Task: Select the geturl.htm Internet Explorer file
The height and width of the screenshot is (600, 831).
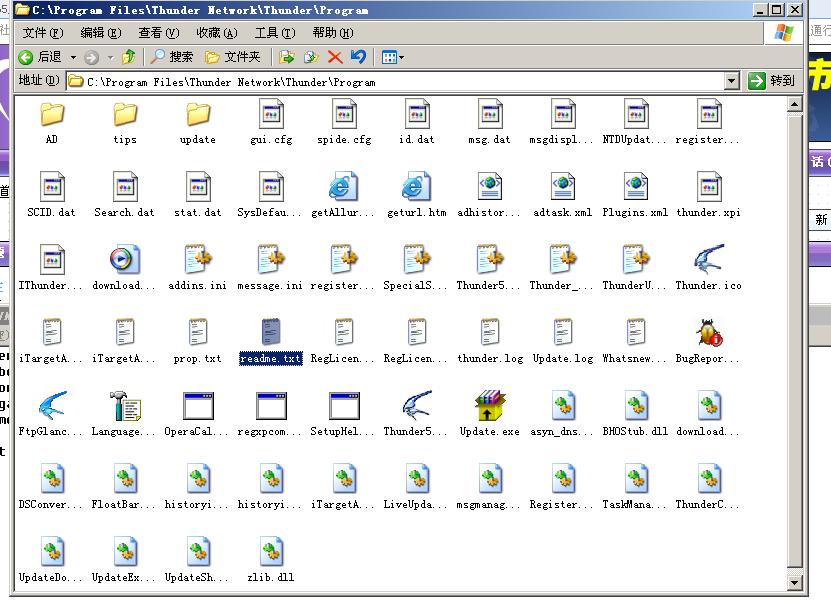Action: [416, 187]
